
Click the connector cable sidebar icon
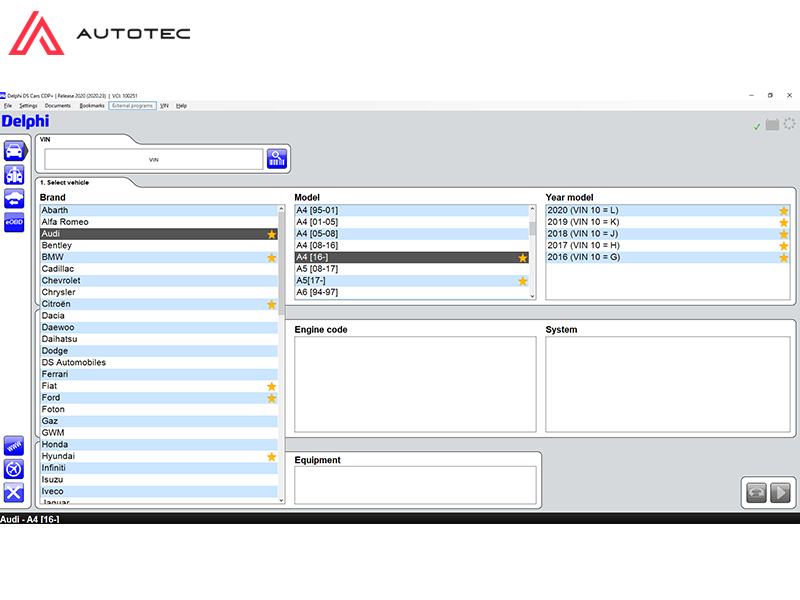[x=14, y=446]
